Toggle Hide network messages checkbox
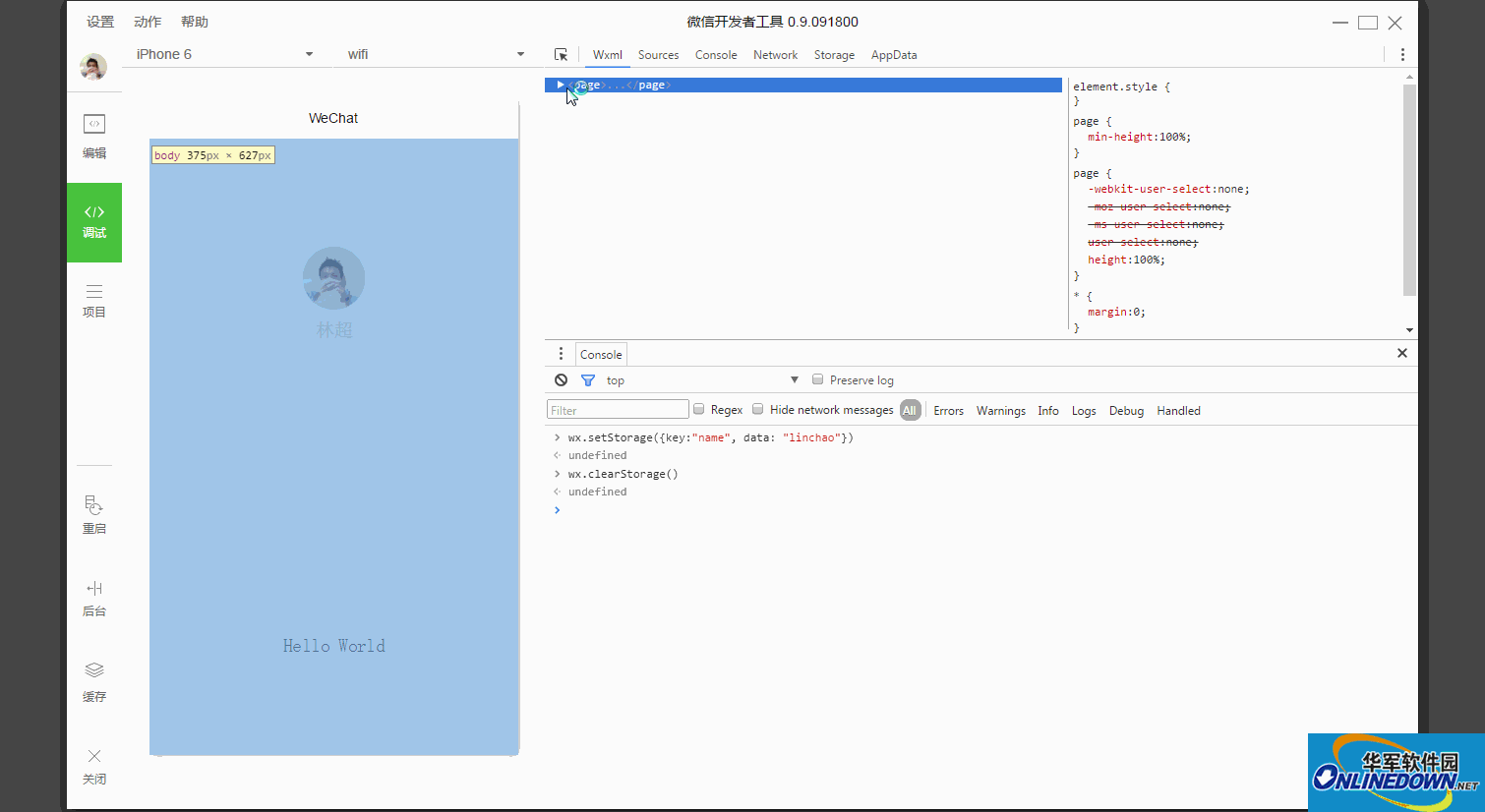This screenshot has width=1485, height=812. point(757,409)
